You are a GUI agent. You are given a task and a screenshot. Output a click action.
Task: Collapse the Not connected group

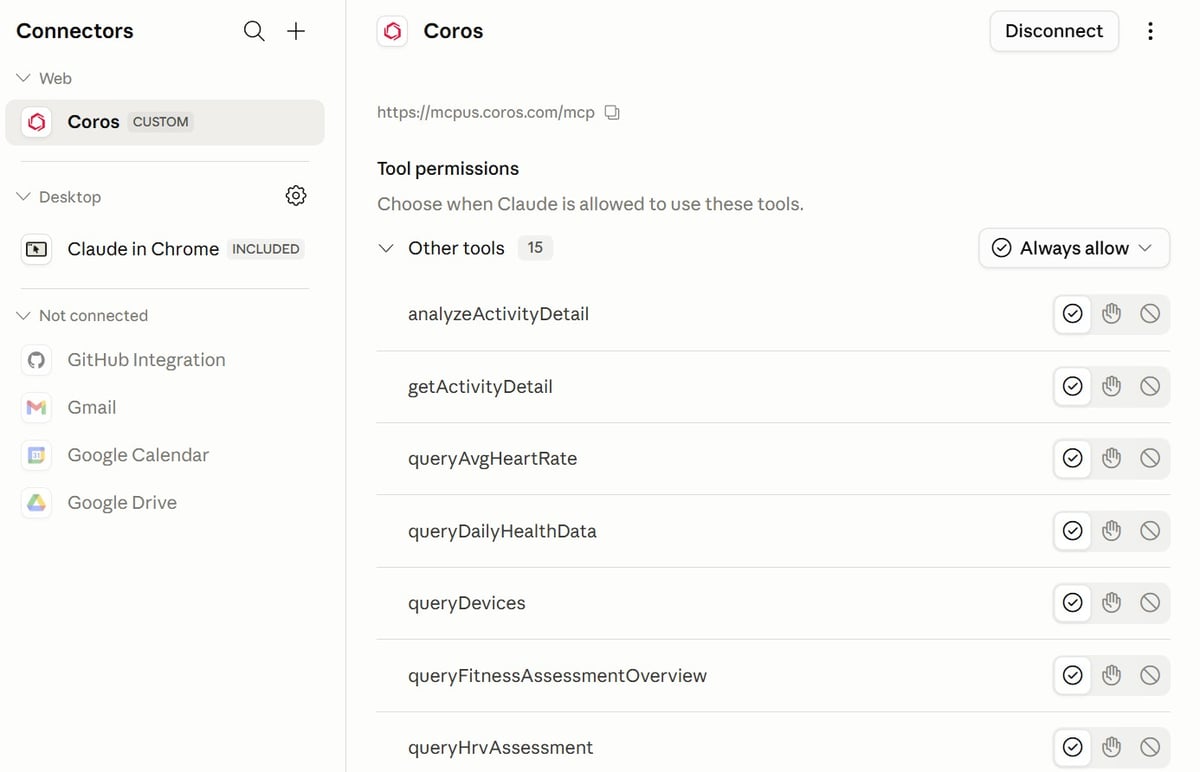coord(24,315)
